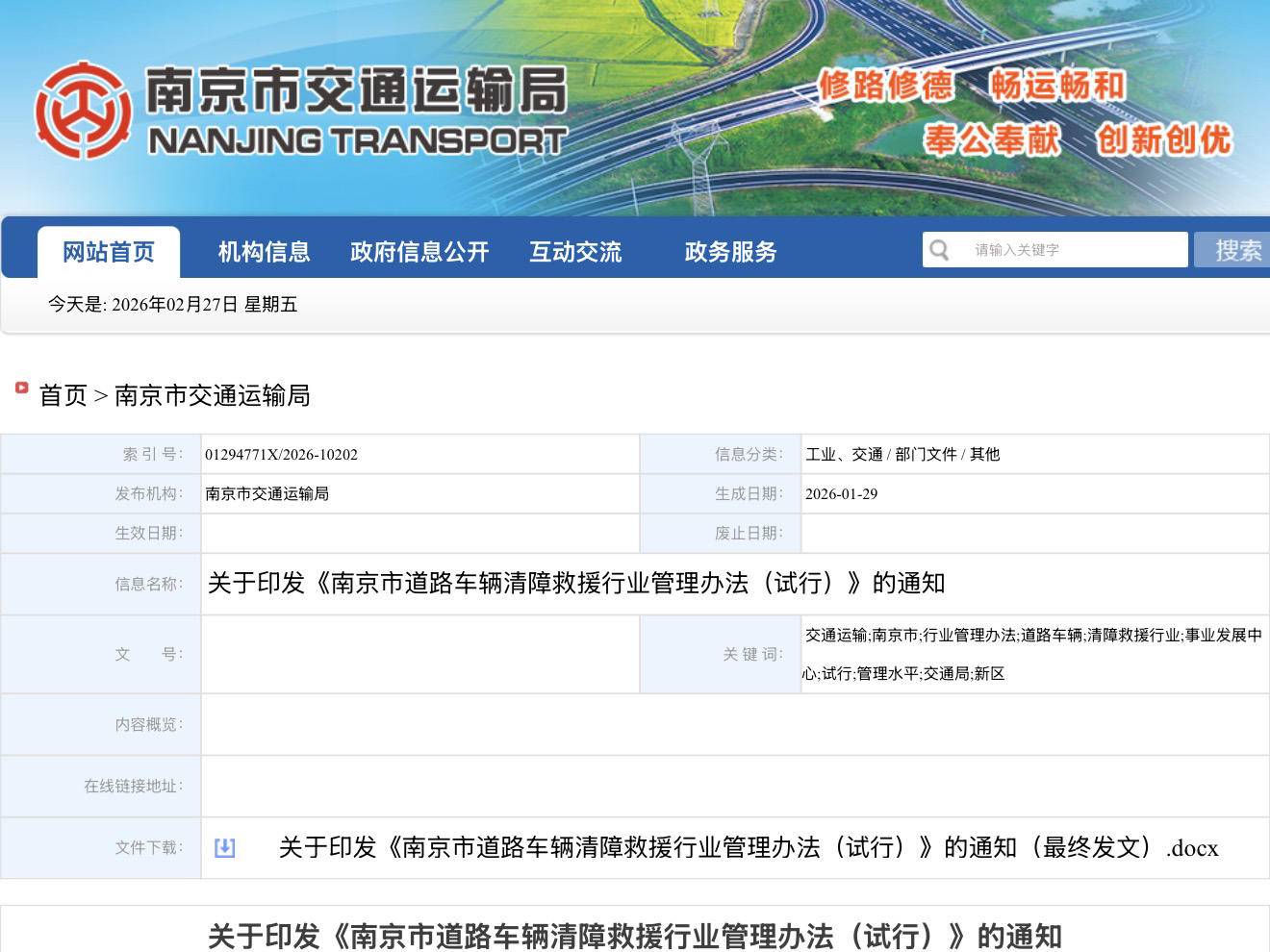Select 政府信息公开 in navigation bar

point(419,252)
